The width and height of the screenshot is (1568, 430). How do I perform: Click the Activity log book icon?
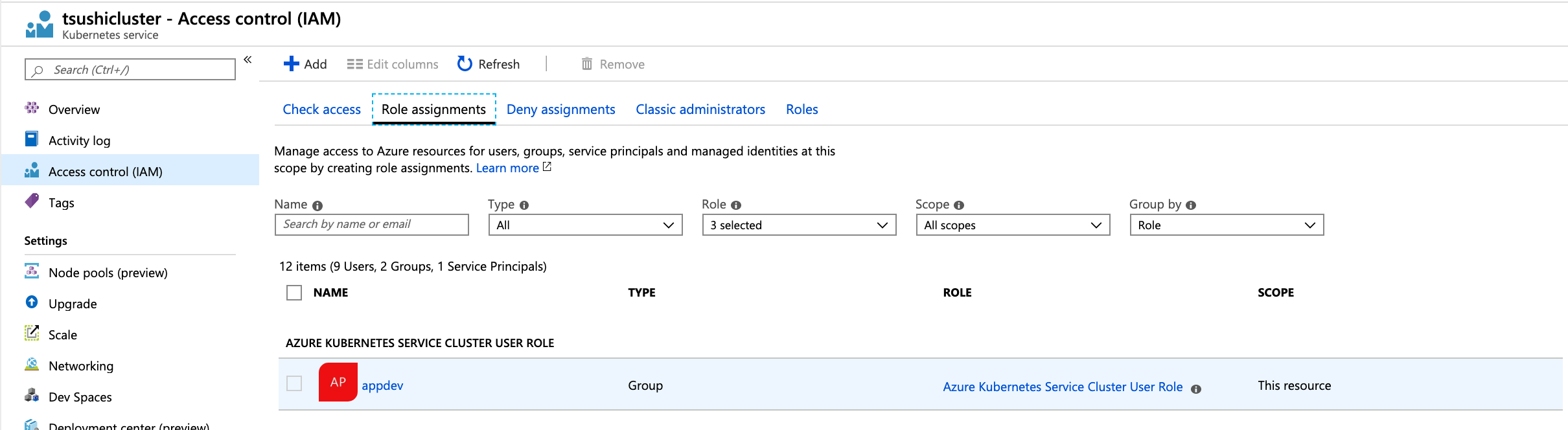32,139
